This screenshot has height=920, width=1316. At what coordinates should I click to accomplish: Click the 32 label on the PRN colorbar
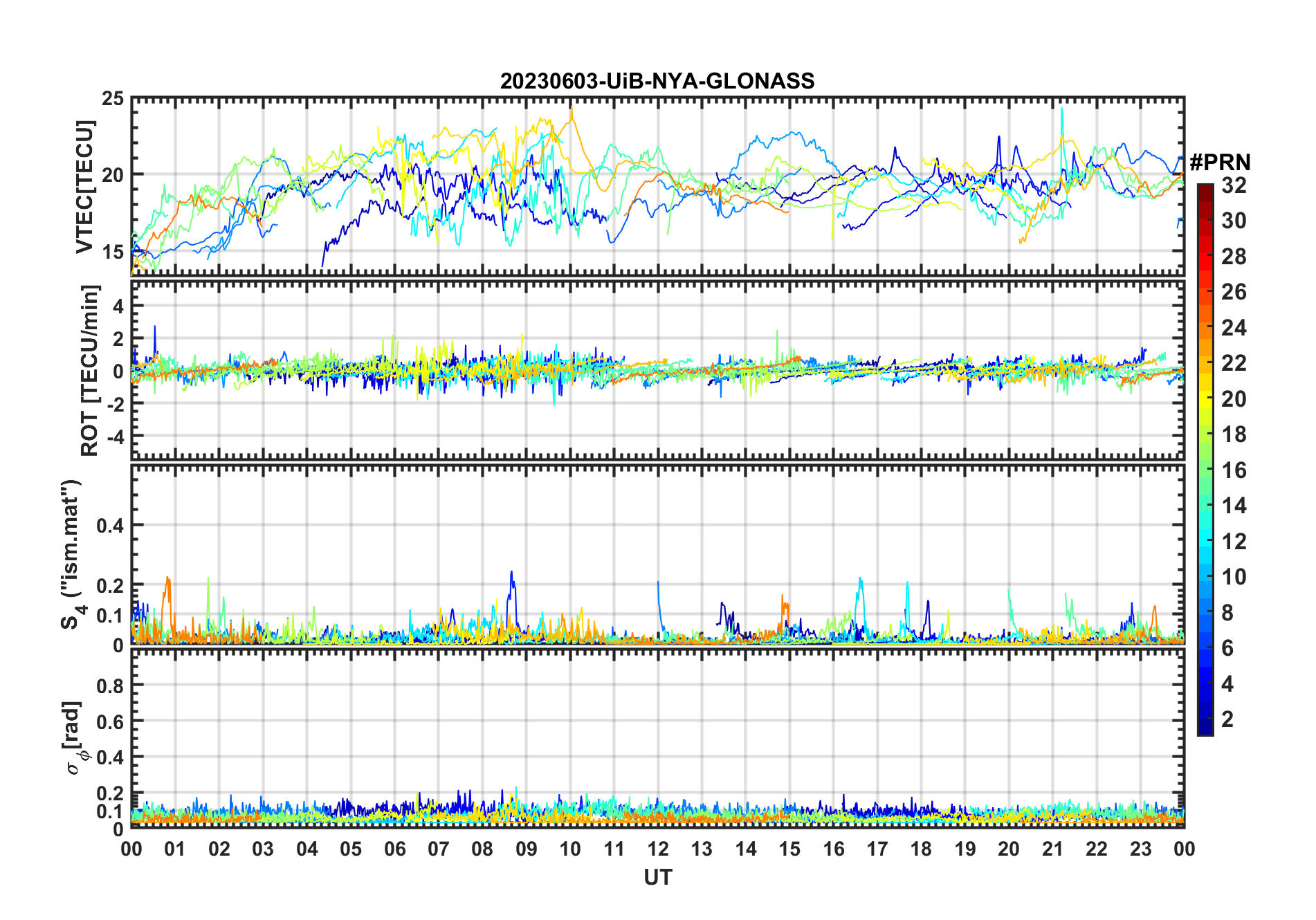tap(1234, 185)
